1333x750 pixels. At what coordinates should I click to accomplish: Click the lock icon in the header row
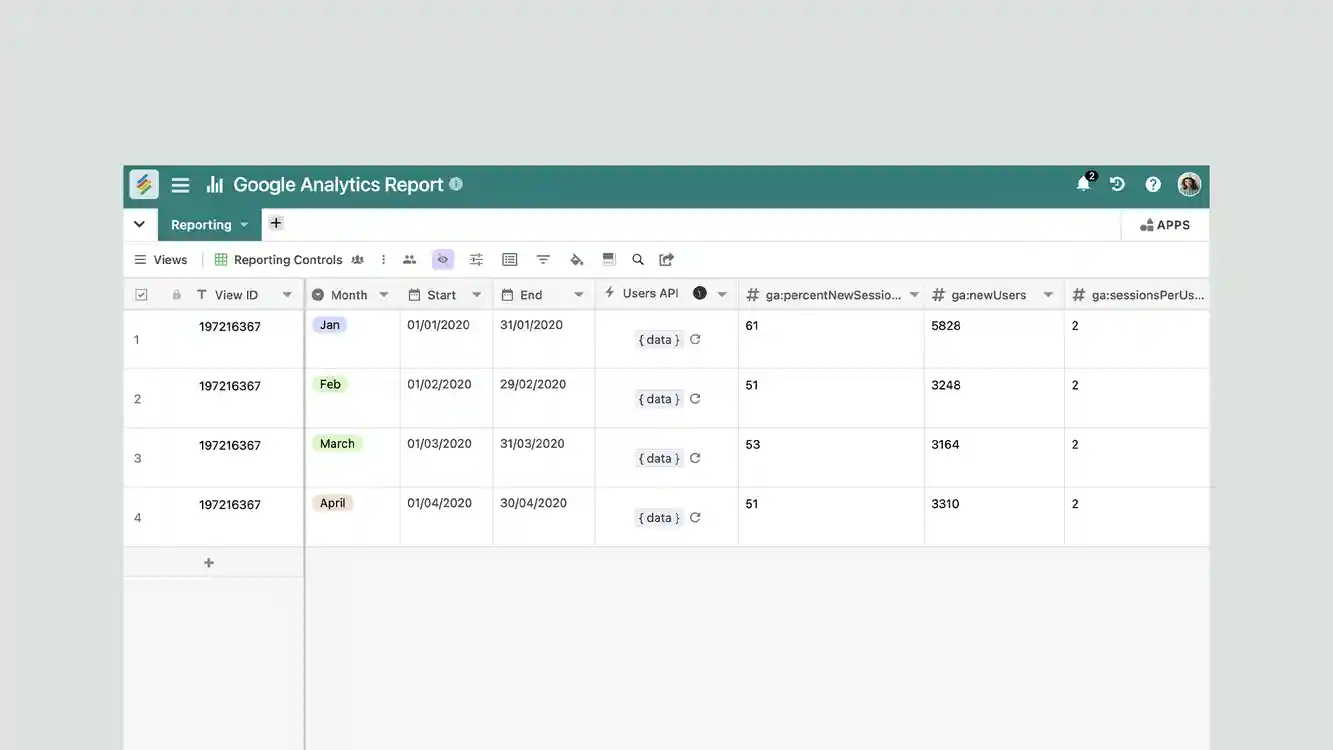(176, 294)
